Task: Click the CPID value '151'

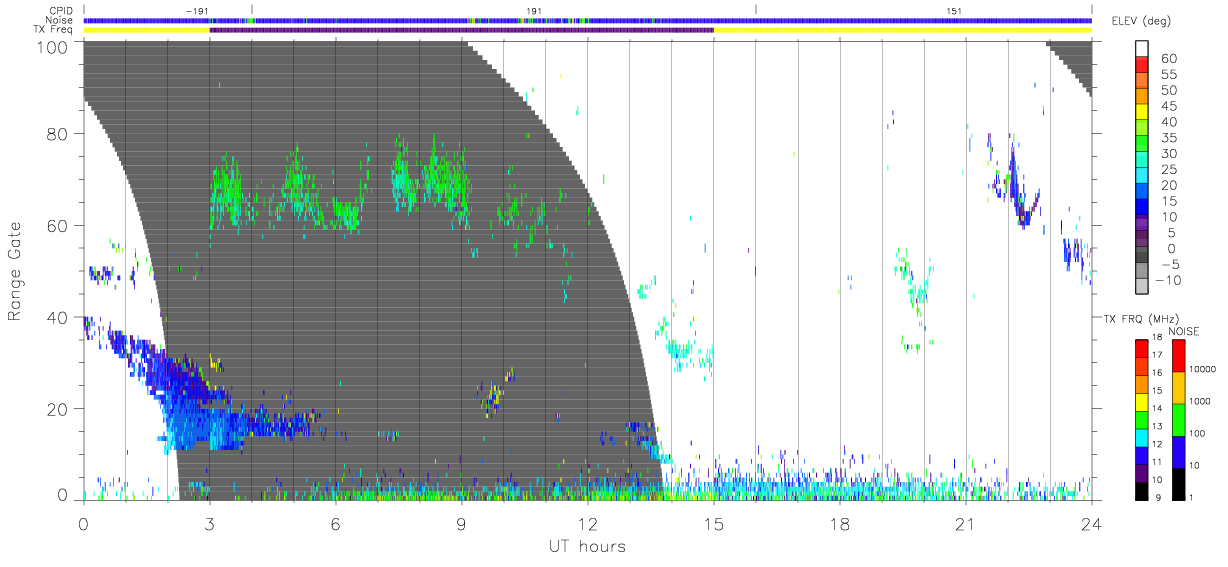Action: coord(953,10)
